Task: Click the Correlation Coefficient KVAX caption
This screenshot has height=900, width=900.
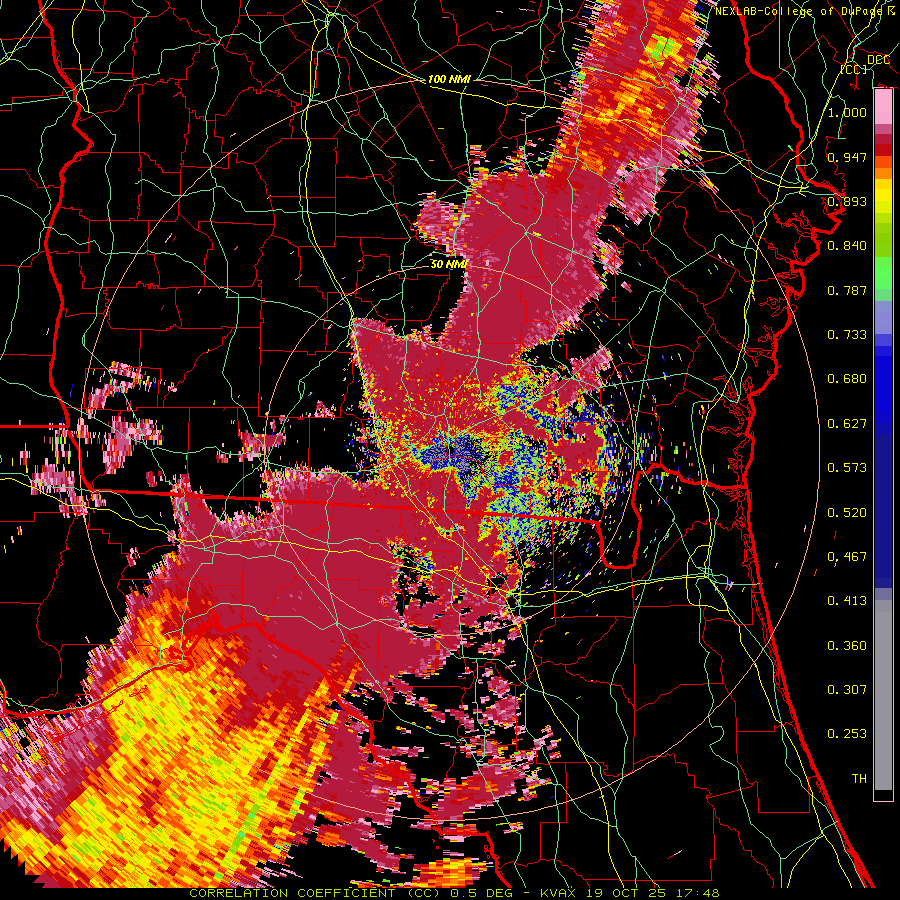Action: coord(454,893)
